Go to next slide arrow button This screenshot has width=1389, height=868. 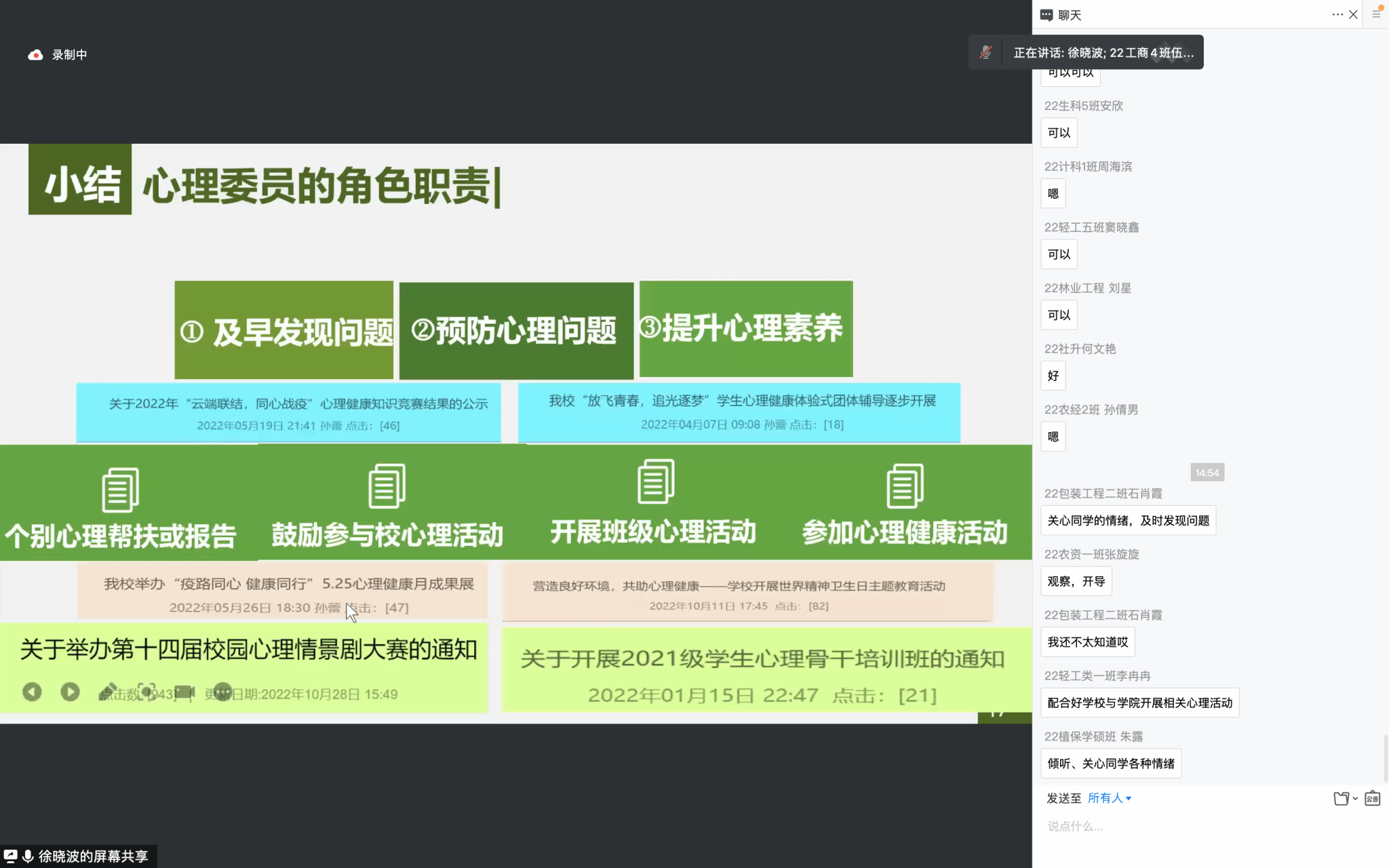pyautogui.click(x=70, y=692)
